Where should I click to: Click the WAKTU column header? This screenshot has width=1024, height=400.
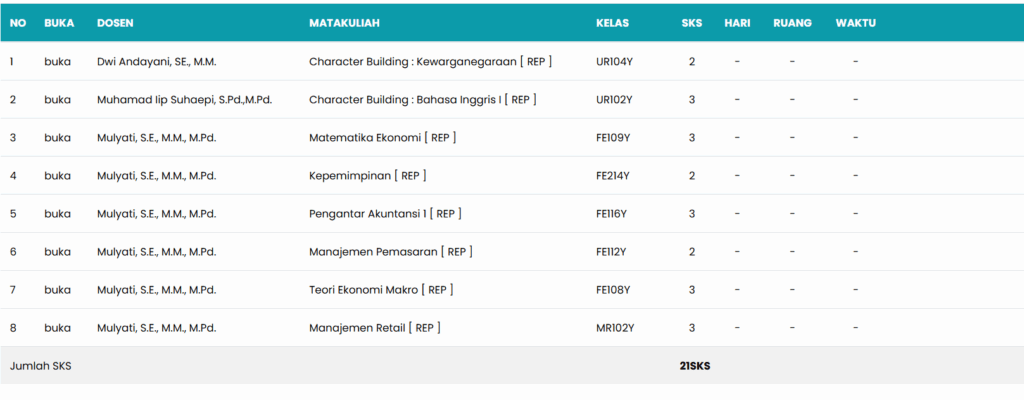pos(855,23)
